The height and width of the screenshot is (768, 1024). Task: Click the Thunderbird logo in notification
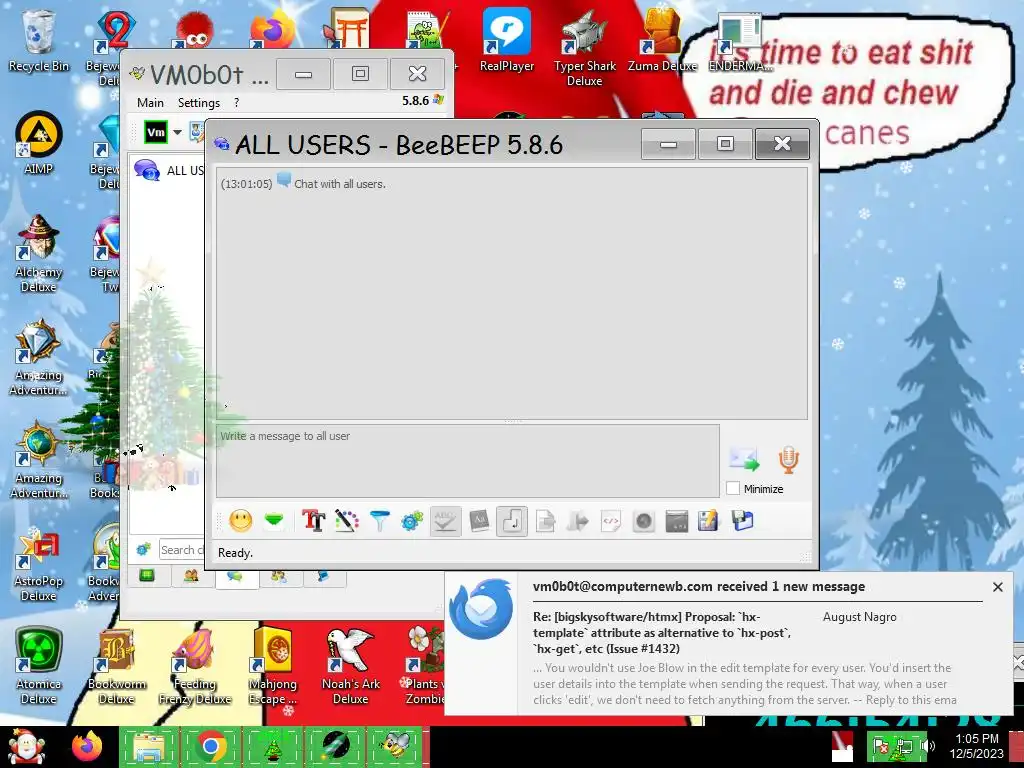click(481, 609)
